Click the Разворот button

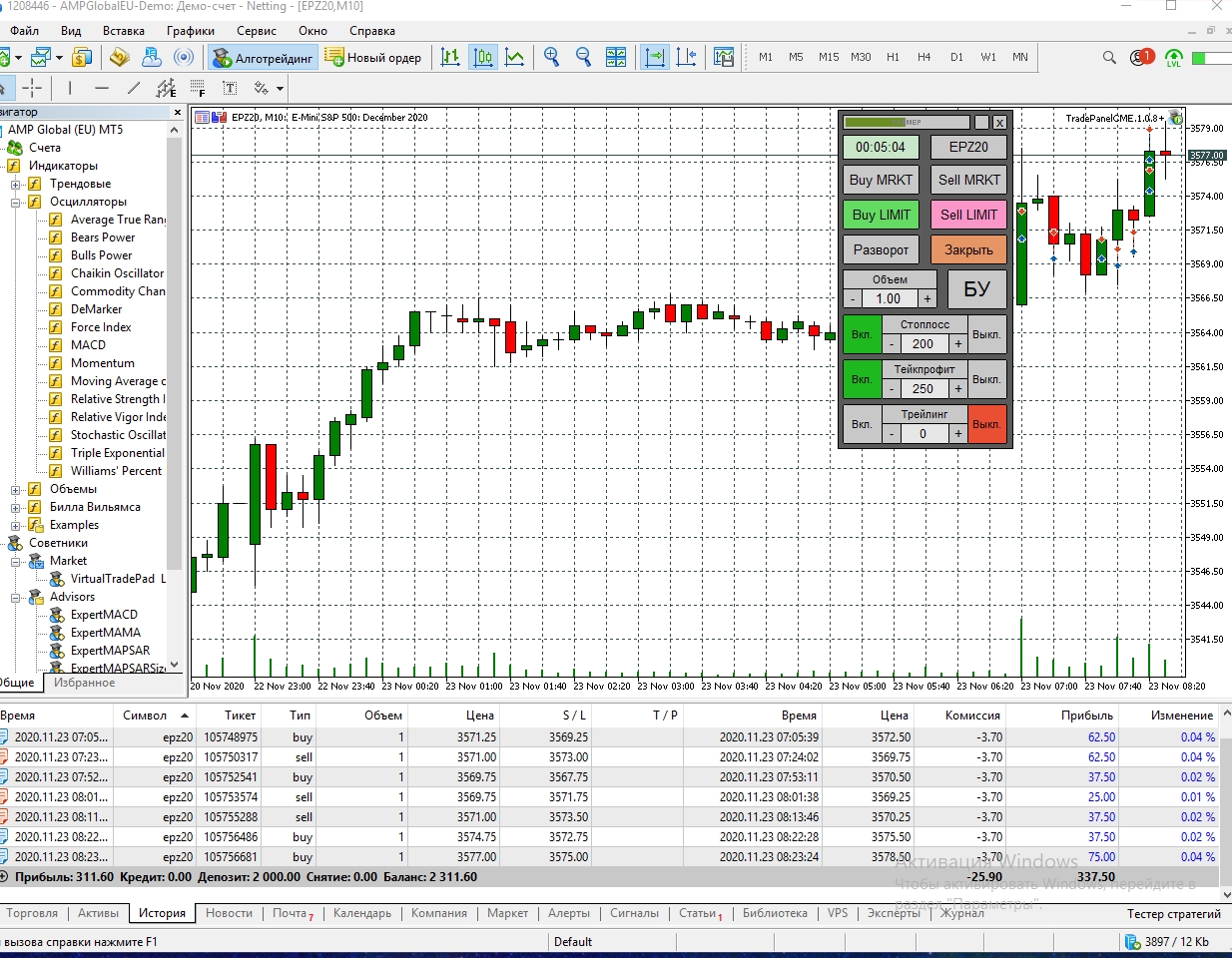[x=881, y=249]
